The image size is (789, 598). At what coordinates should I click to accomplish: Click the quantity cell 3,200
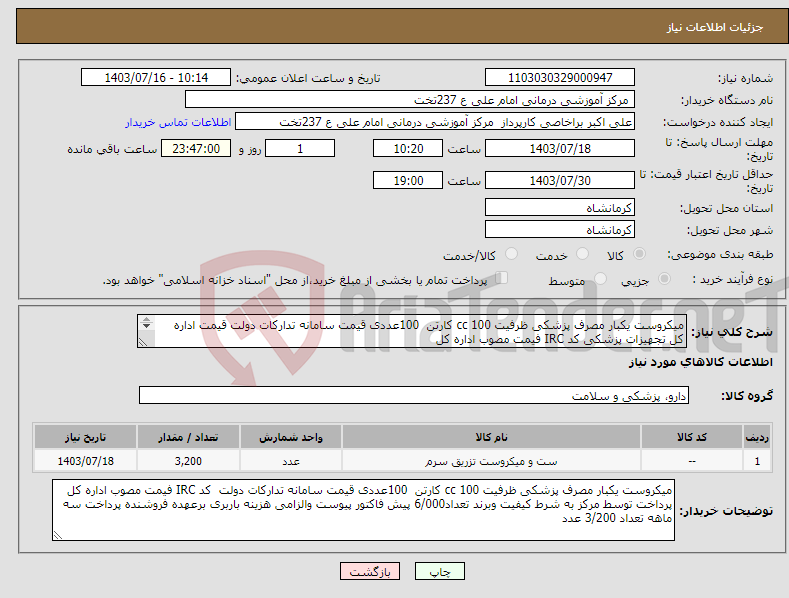tap(188, 461)
